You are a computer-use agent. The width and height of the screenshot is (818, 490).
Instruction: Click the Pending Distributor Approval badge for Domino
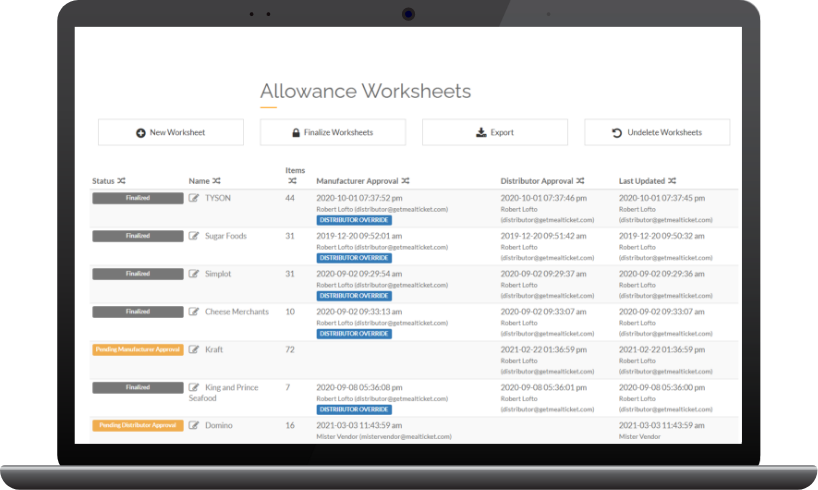click(138, 425)
